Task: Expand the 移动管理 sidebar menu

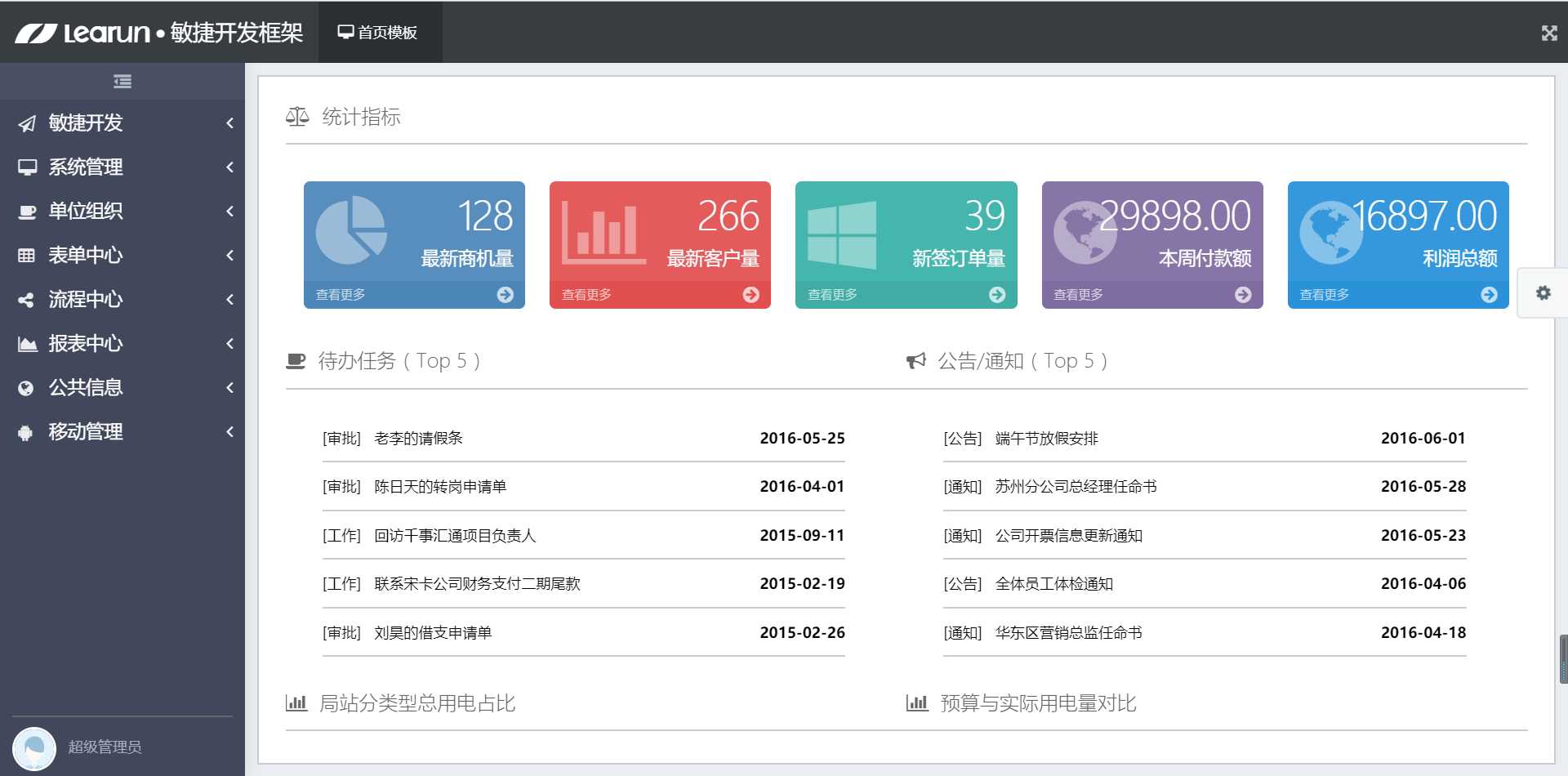Action: coord(122,431)
